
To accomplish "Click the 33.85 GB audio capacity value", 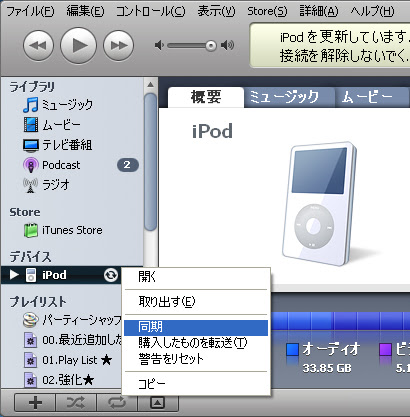I will [327, 368].
